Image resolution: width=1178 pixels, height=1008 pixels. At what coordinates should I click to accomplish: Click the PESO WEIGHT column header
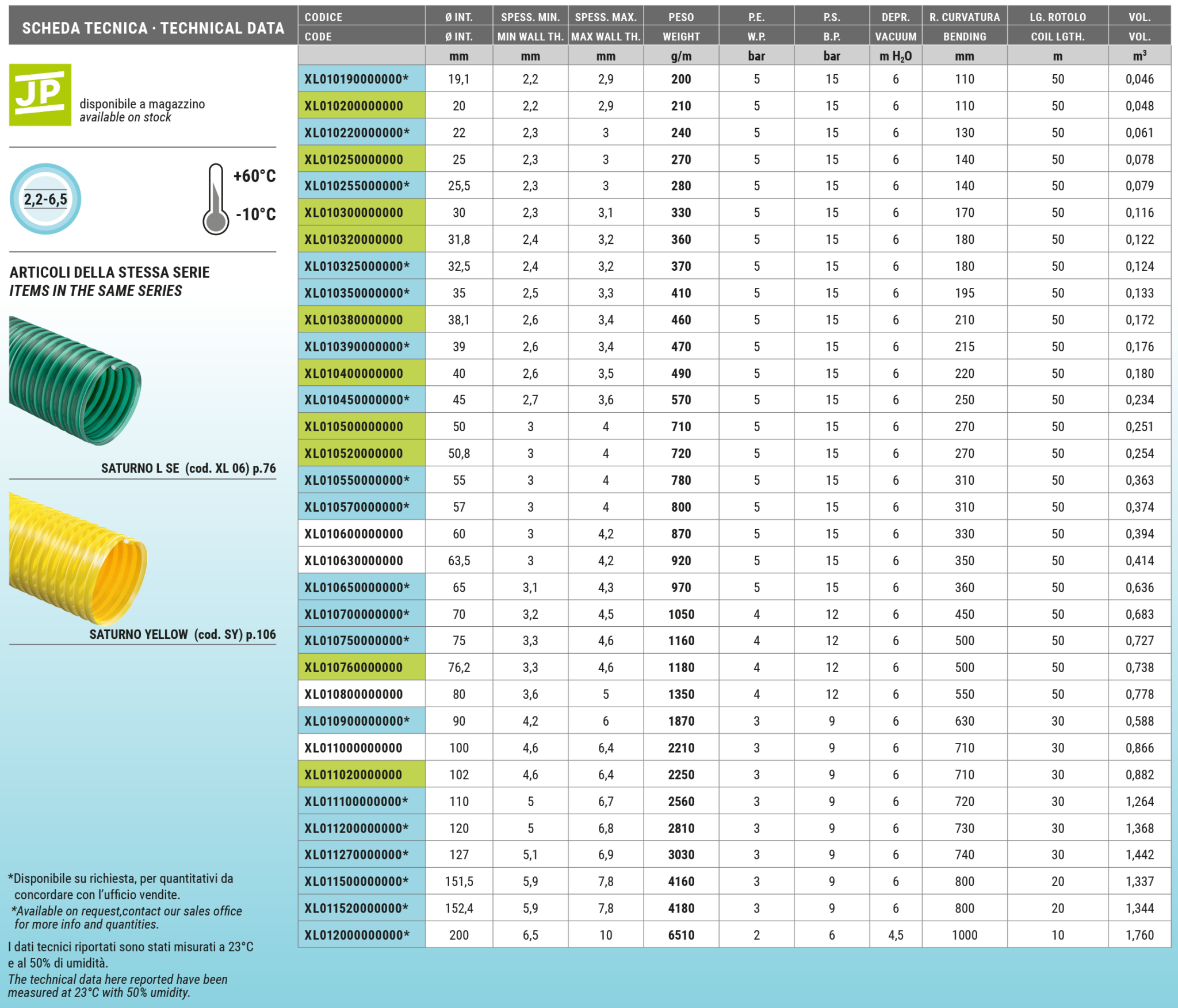point(681,26)
